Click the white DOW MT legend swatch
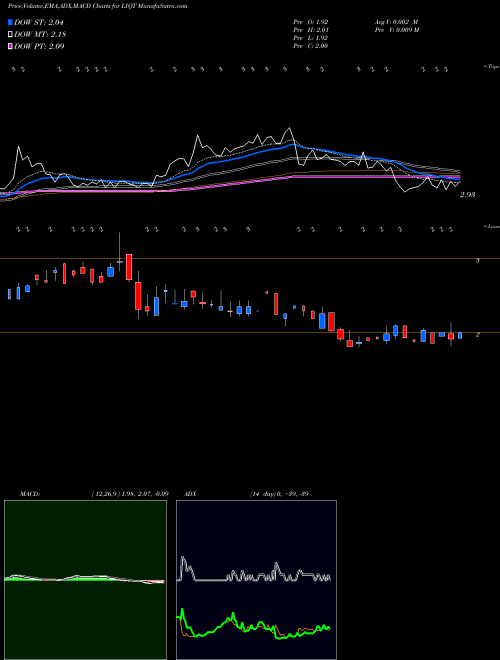Screen dimensions: 500x660 coord(10,34)
